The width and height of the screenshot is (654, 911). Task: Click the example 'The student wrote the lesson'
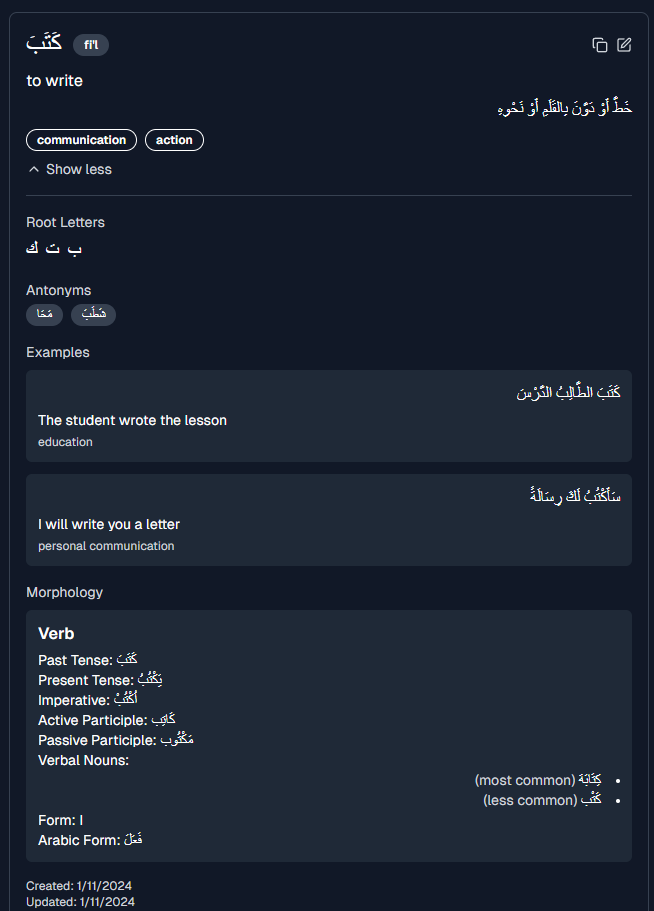[132, 420]
